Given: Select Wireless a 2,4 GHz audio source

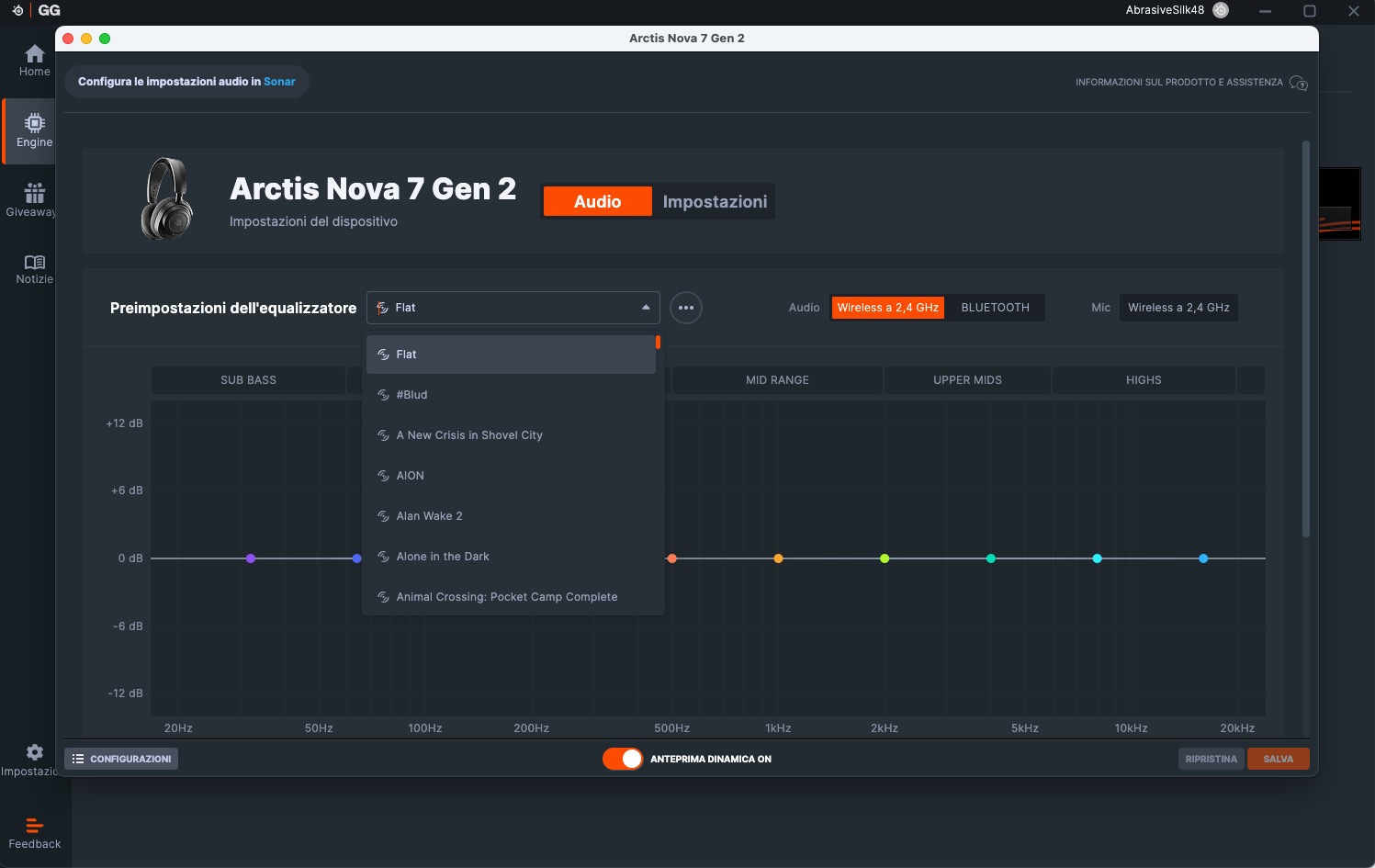Looking at the screenshot, I should click(887, 308).
